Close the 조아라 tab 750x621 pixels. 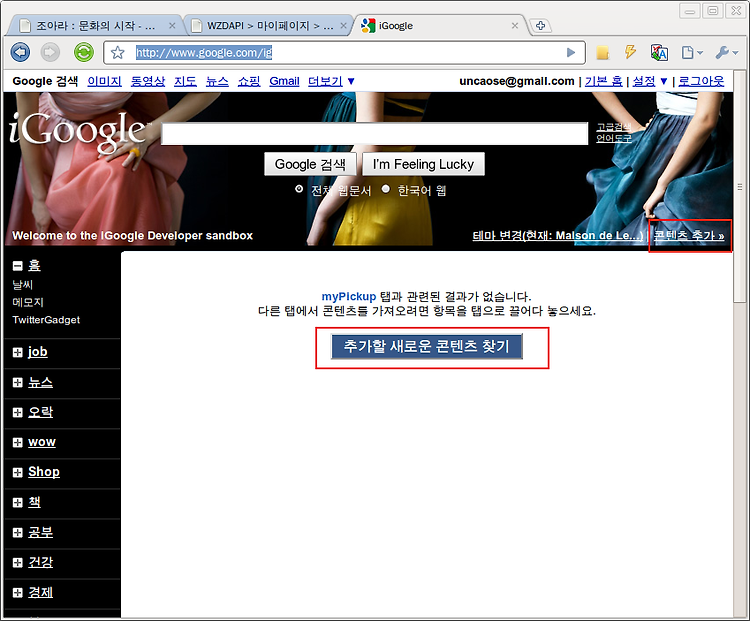pos(172,26)
